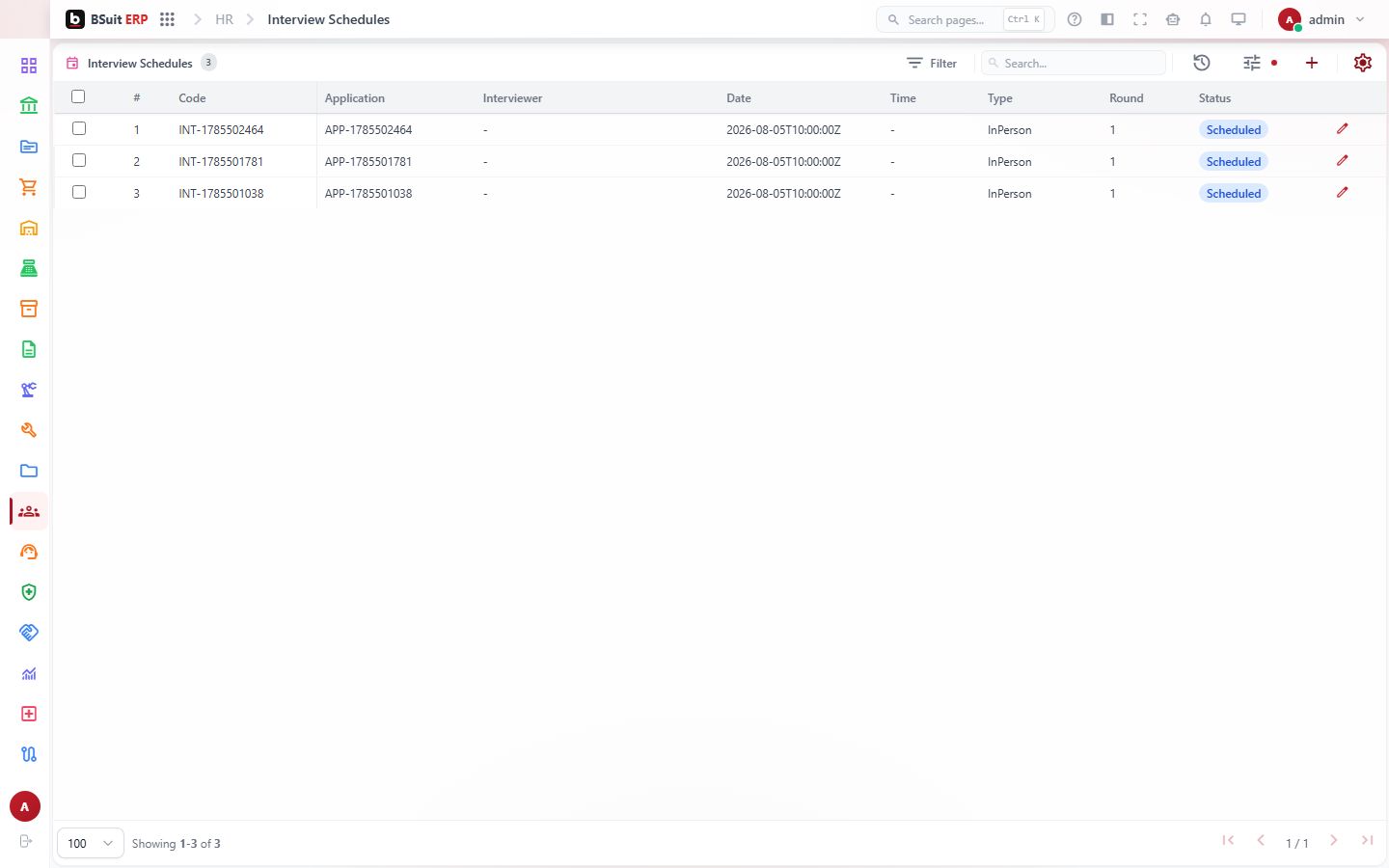Add a new interview schedule with plus button
This screenshot has width=1389, height=868.
point(1312,63)
